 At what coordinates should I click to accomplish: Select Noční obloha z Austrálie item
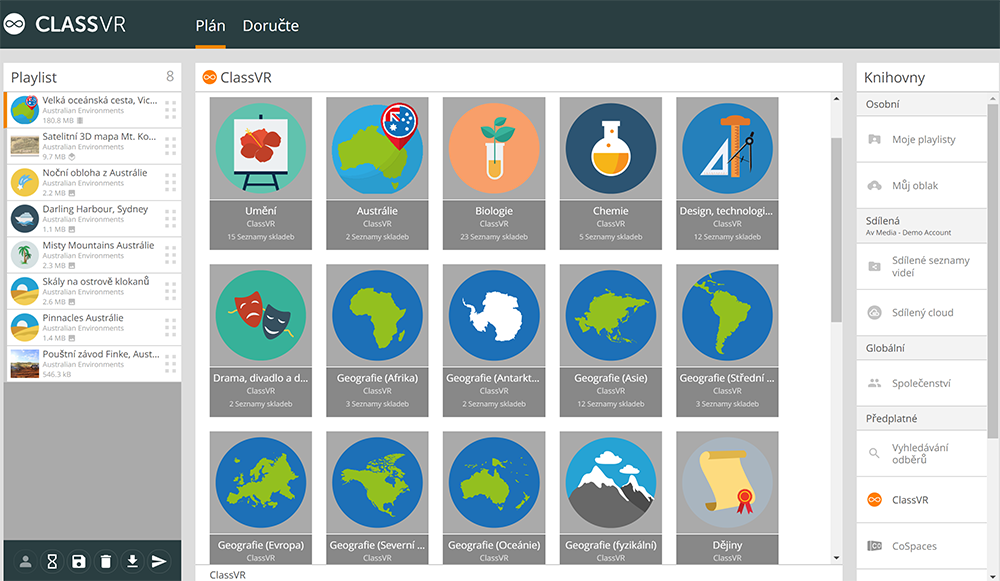click(x=93, y=182)
